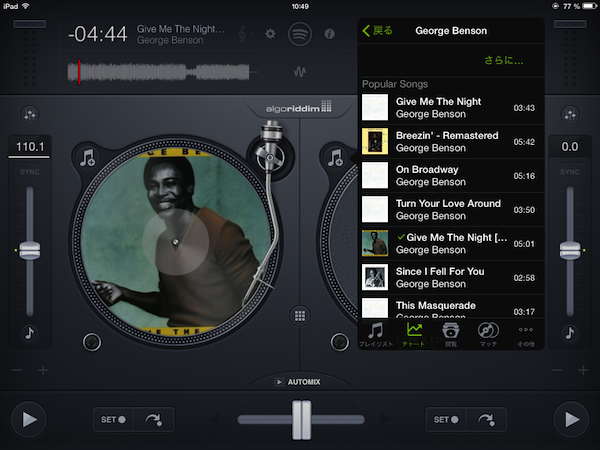Click left deck tempo slider handle
The width and height of the screenshot is (600, 450).
(x=30, y=250)
